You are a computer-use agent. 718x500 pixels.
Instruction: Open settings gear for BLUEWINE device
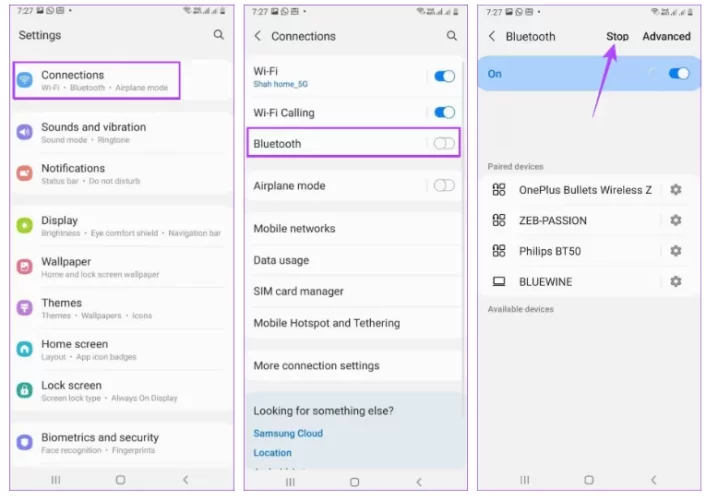(x=676, y=282)
